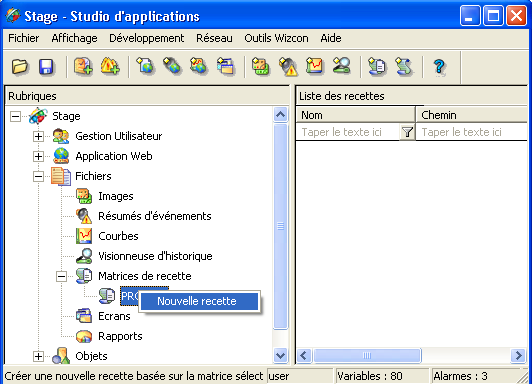Open the Affichage menu
The height and width of the screenshot is (384, 532).
tap(74, 38)
